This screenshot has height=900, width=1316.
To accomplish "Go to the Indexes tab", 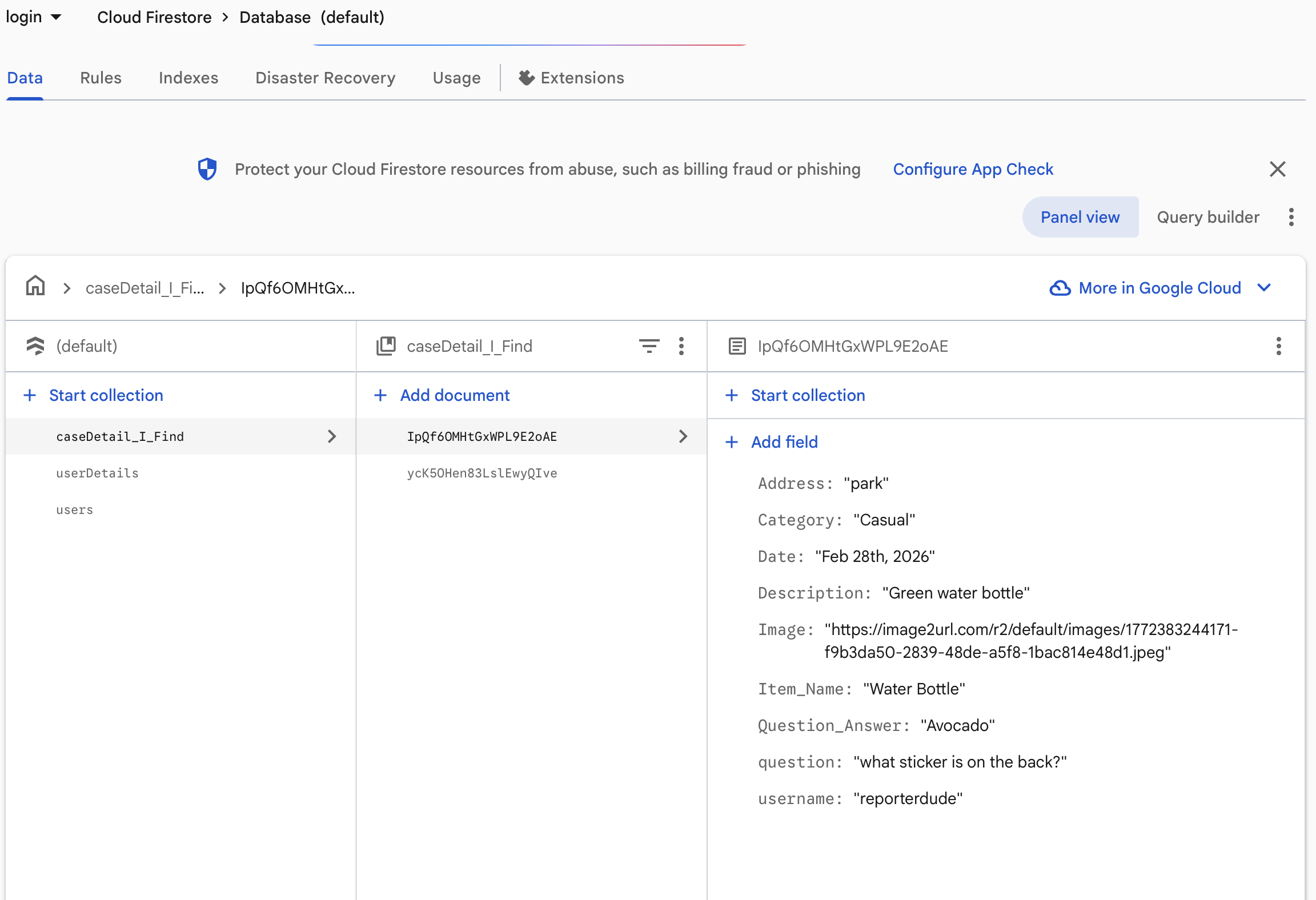I will tap(188, 78).
